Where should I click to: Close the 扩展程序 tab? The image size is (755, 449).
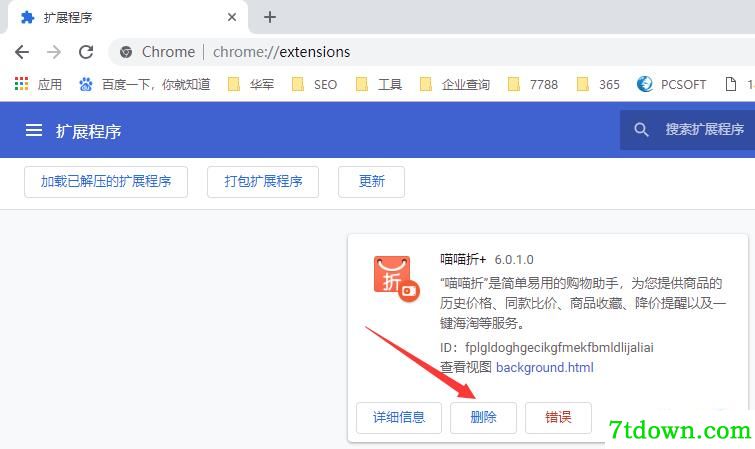(x=232, y=17)
